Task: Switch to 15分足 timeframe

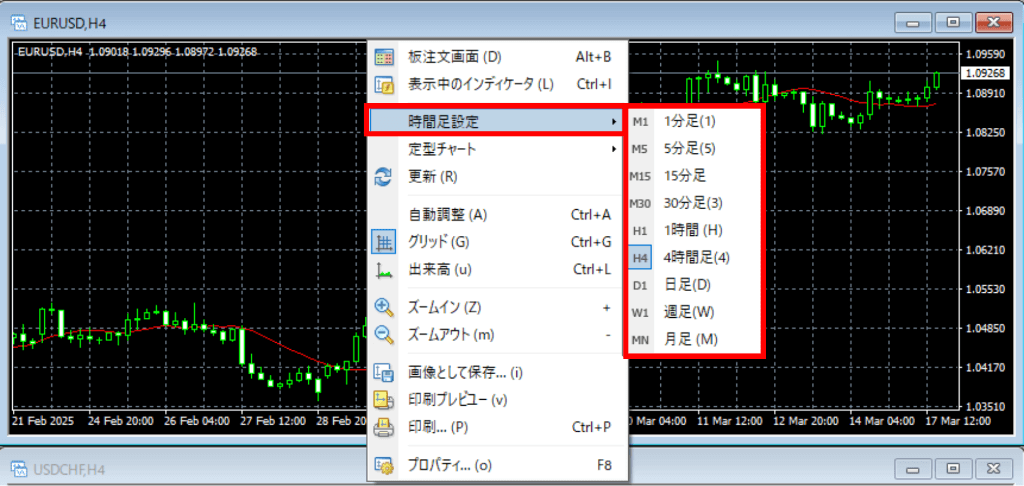Action: [694, 176]
